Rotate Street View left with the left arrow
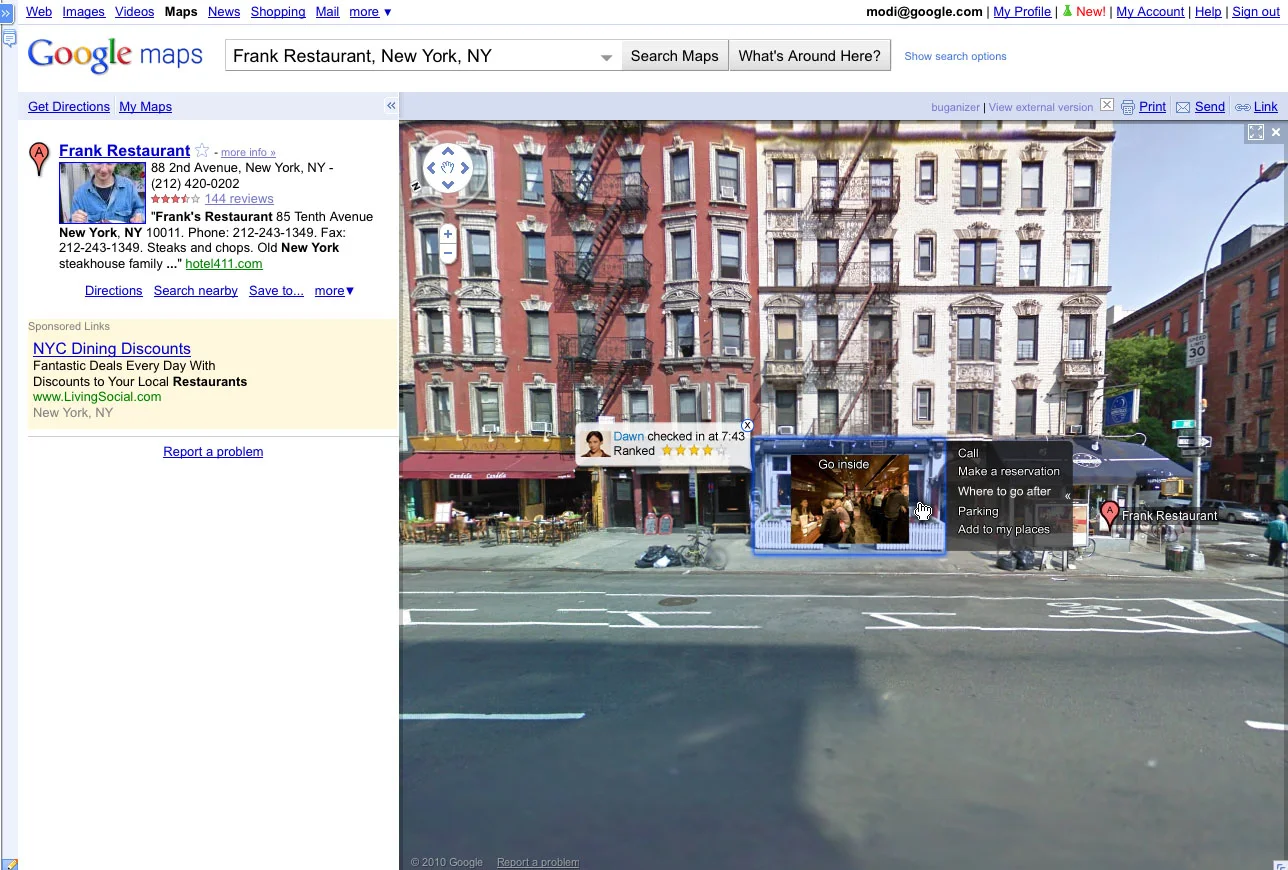Image resolution: width=1288 pixels, height=870 pixels. [x=431, y=168]
